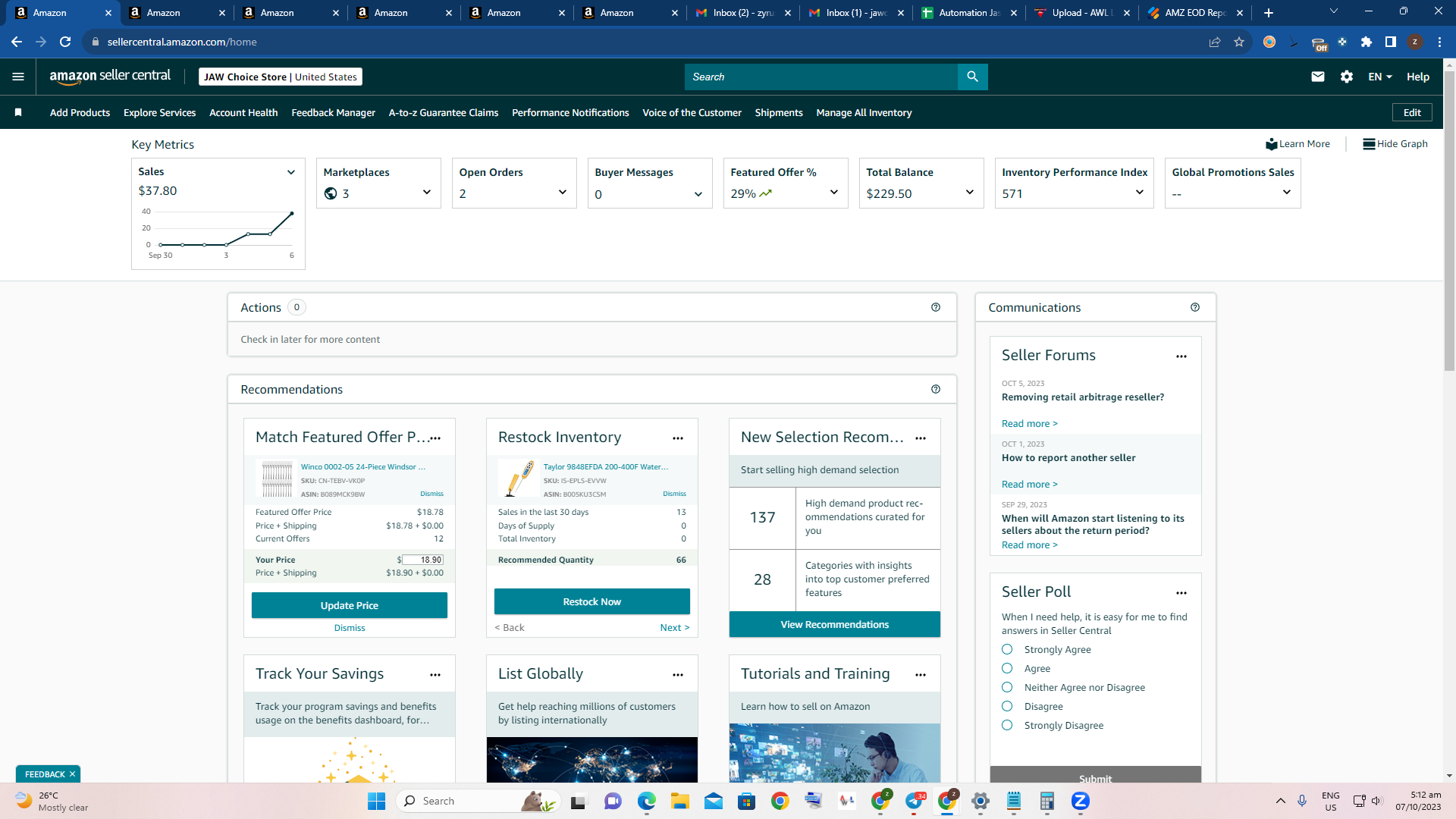Screen dimensions: 1456x819
Task: Reload the page in Chrome
Action: tap(65, 42)
